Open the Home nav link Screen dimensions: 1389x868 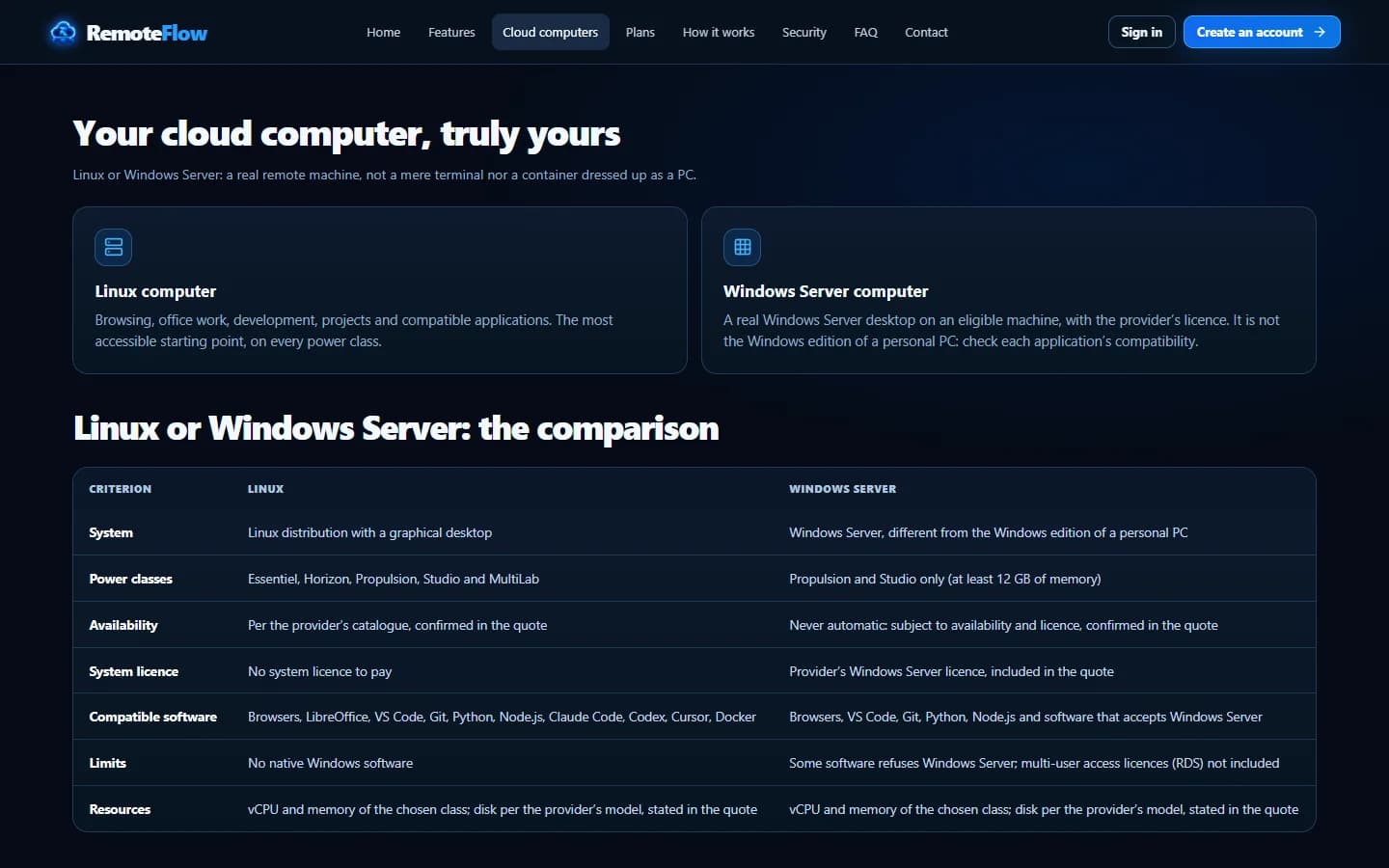383,32
